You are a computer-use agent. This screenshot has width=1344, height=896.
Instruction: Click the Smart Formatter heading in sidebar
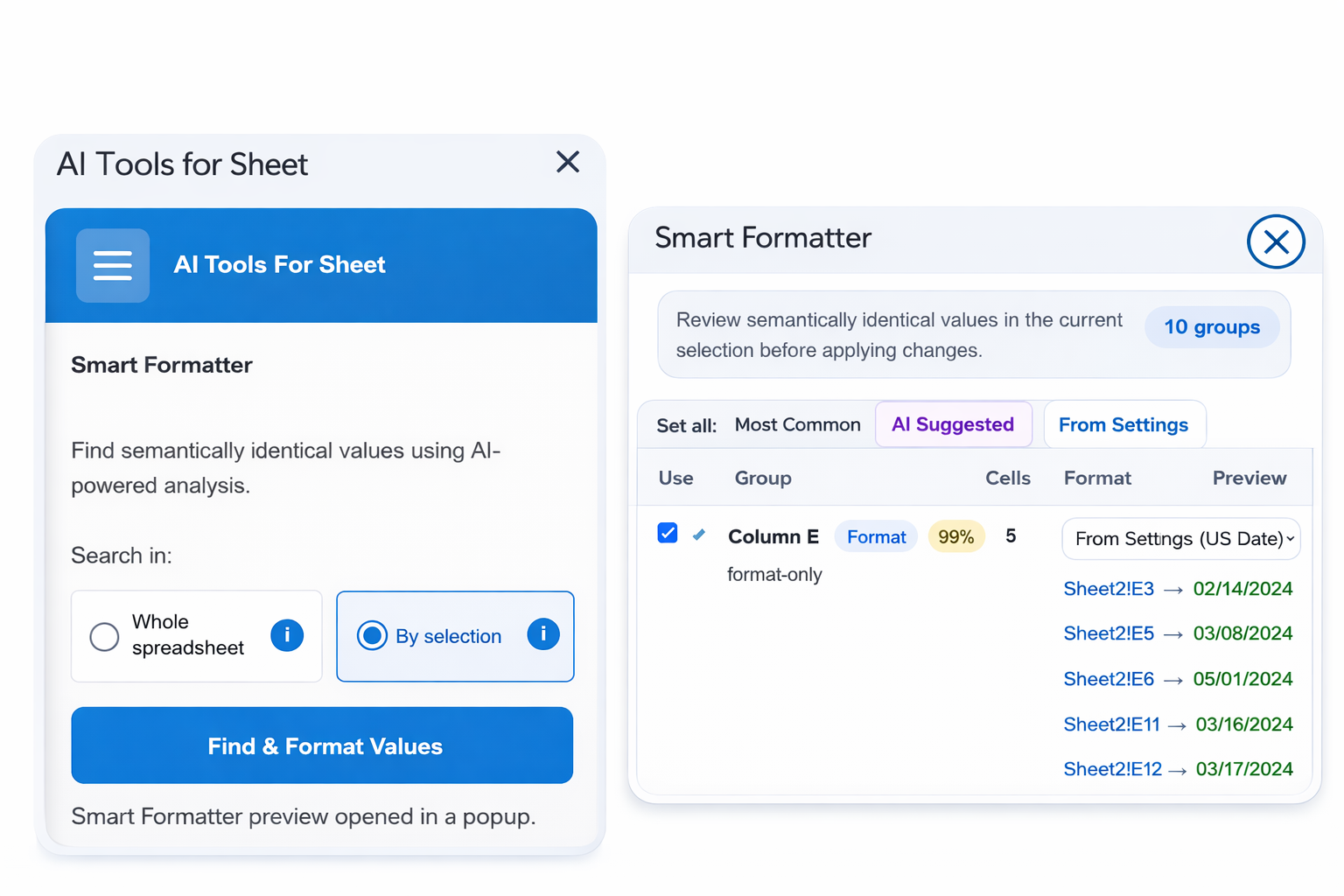162,365
